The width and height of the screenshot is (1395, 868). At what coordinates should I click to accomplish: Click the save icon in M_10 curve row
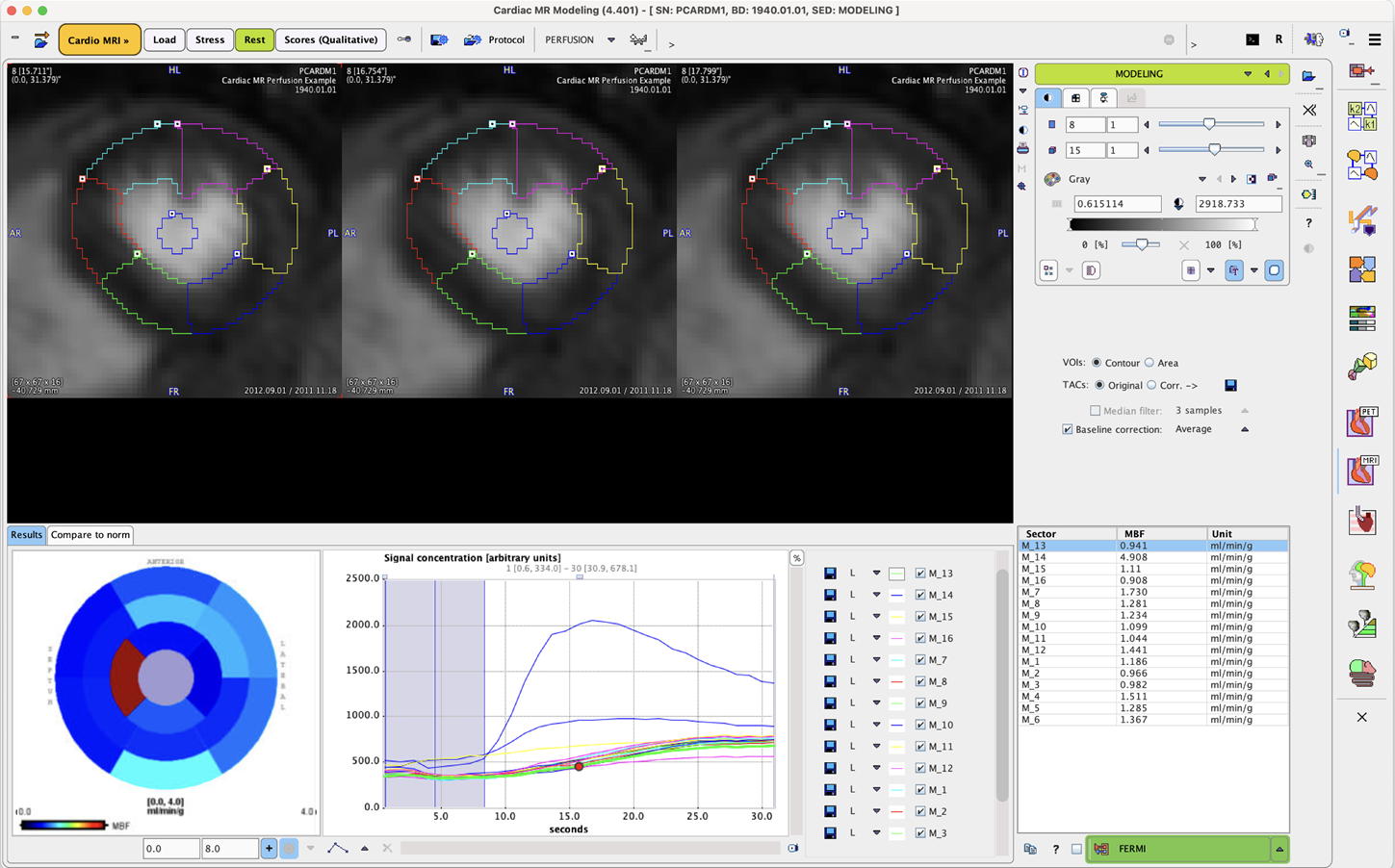pyautogui.click(x=830, y=725)
